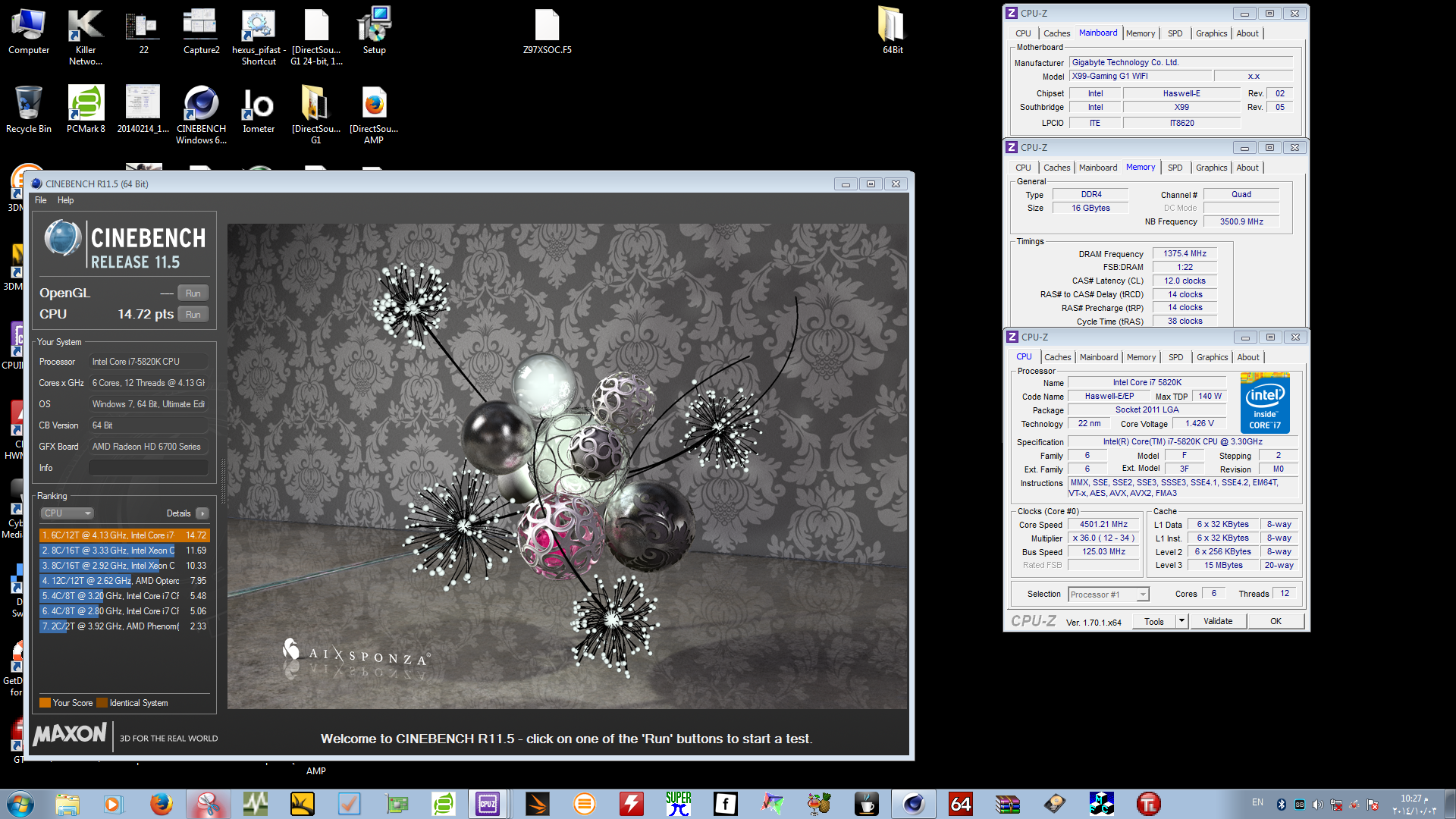Open Mainboard tab in the bottom CPU-Z window
This screenshot has width=1456, height=819.
coord(1098,357)
